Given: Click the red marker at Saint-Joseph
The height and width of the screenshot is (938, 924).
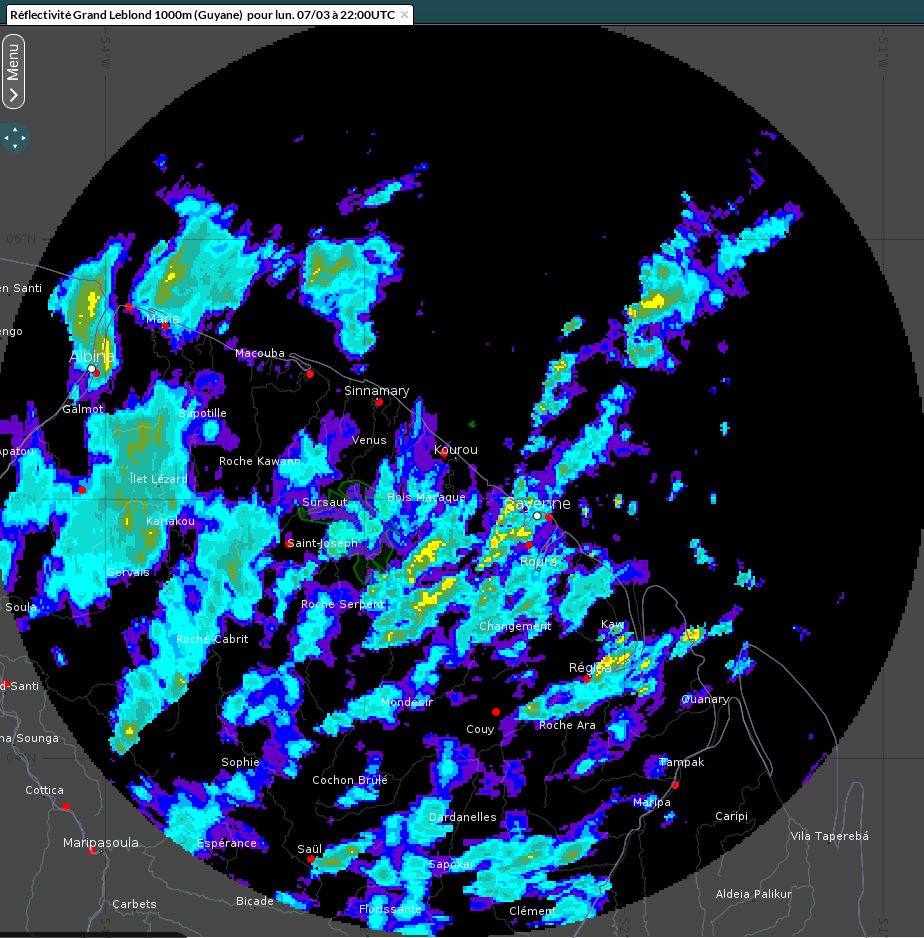Looking at the screenshot, I should 287,543.
